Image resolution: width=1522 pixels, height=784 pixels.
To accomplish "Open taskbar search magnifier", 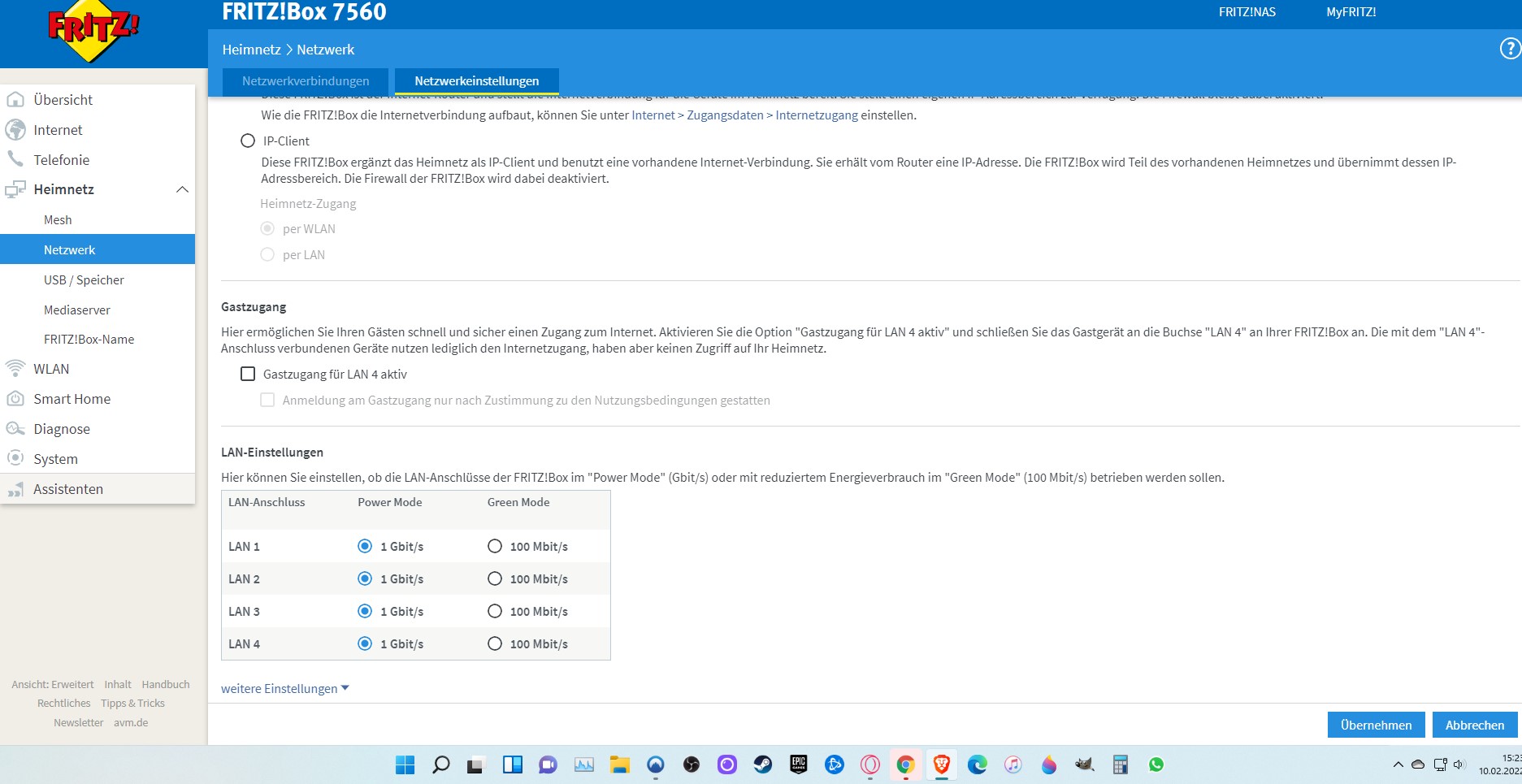I will tap(441, 765).
